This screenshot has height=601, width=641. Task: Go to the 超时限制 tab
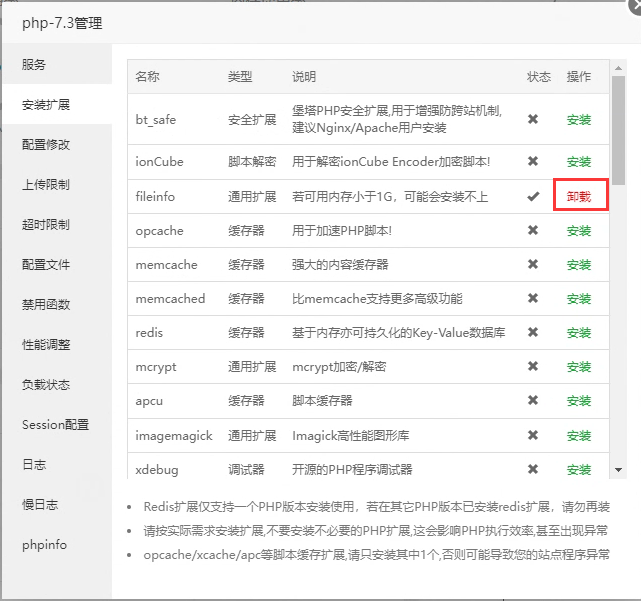click(46, 225)
